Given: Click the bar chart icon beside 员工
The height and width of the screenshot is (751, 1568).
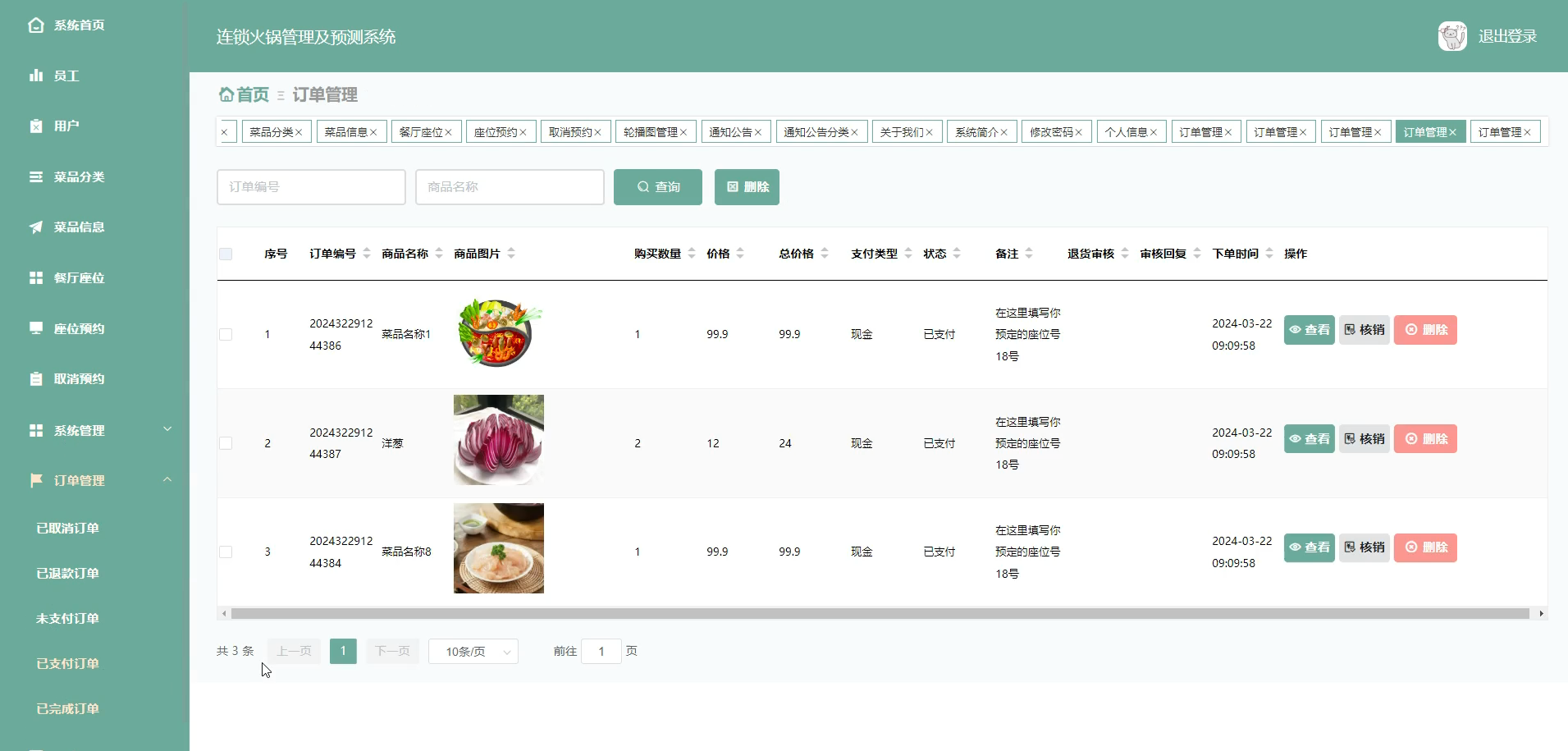Looking at the screenshot, I should pos(36,76).
